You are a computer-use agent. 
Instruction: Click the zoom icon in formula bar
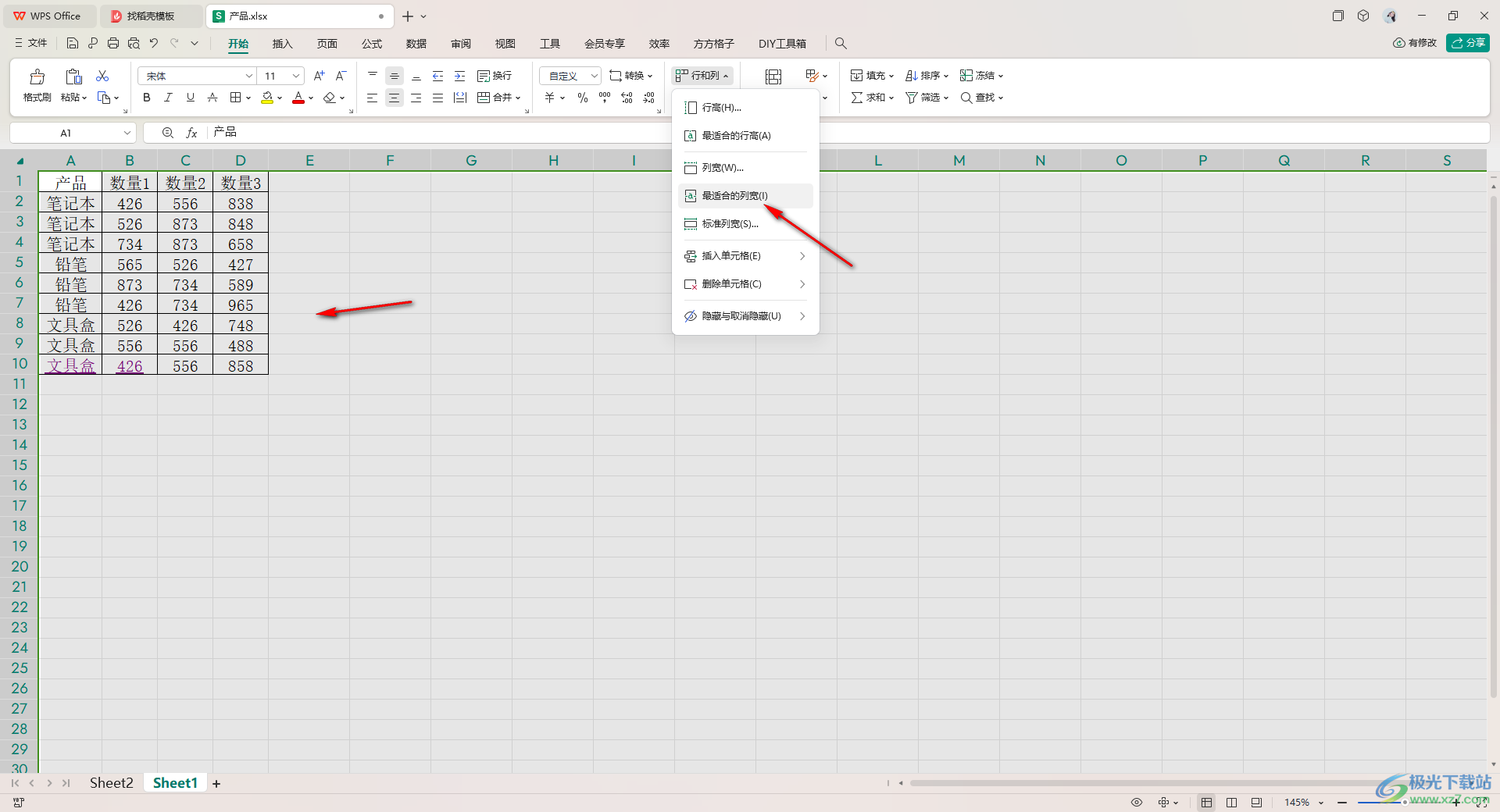[168, 133]
